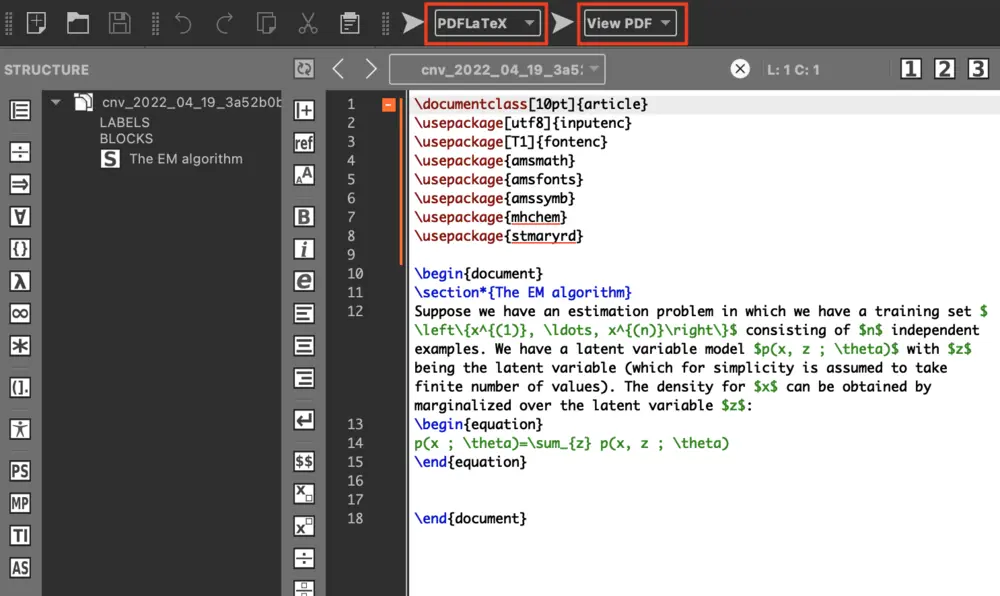Viewport: 1000px width, 596px height.
Task: Insert a new line break
Action: point(304,420)
